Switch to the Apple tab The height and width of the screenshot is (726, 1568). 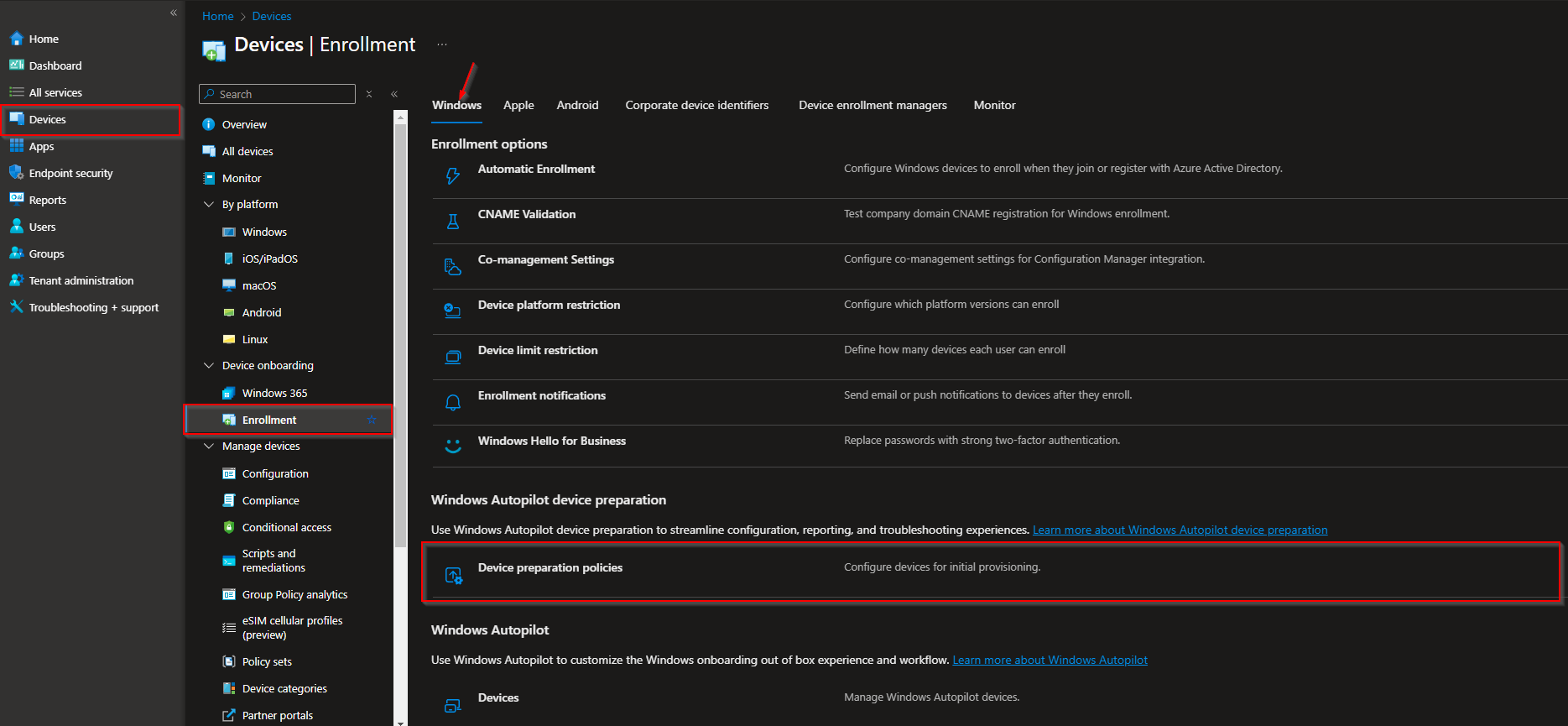click(x=518, y=105)
